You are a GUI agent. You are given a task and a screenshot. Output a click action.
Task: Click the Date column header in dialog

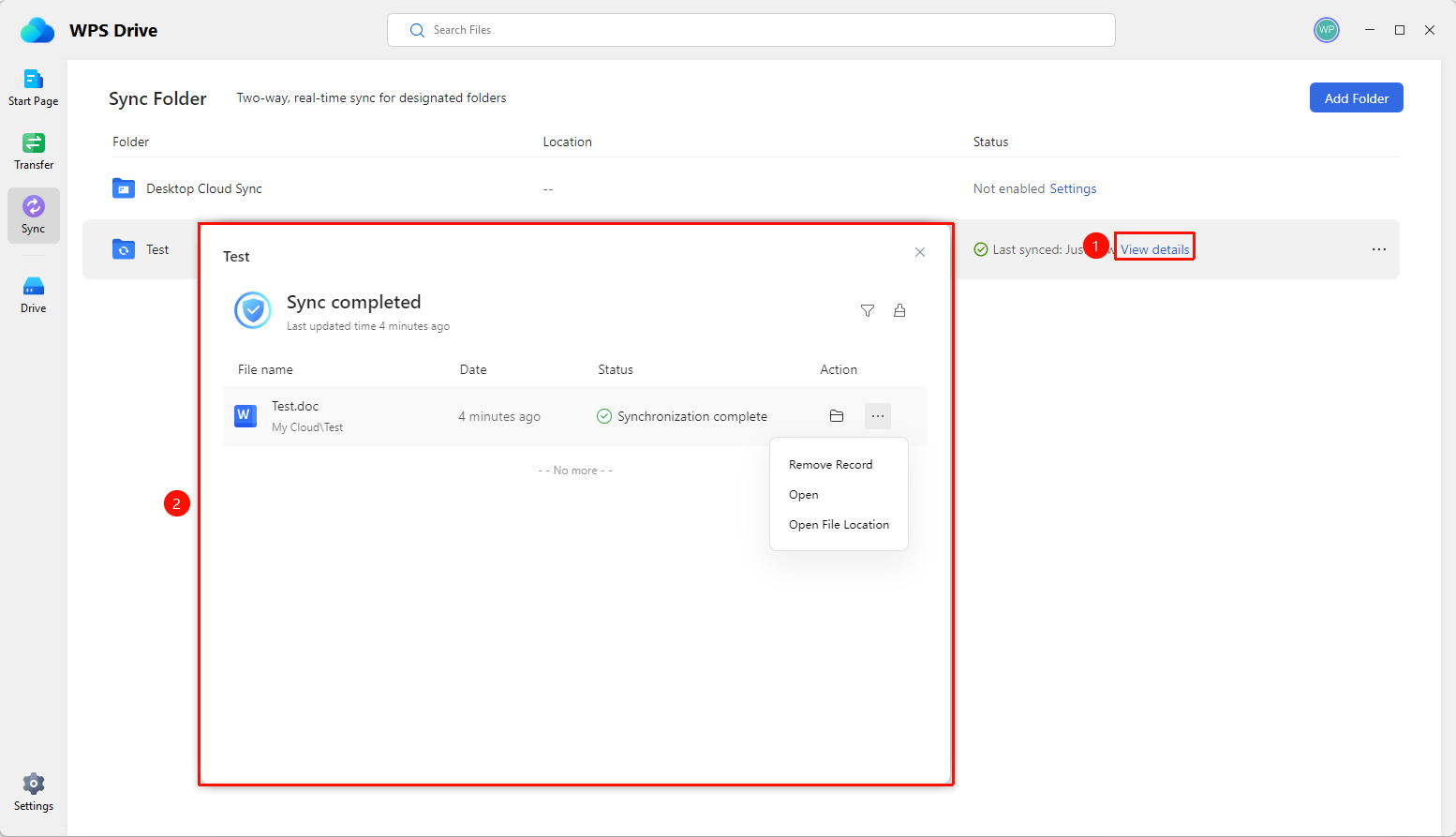(473, 369)
